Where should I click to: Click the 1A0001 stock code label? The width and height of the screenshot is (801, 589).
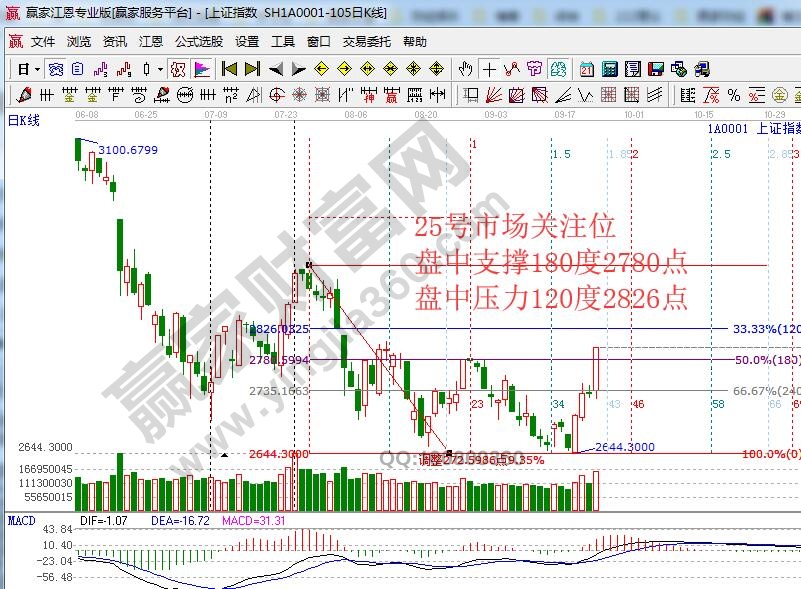pos(727,129)
